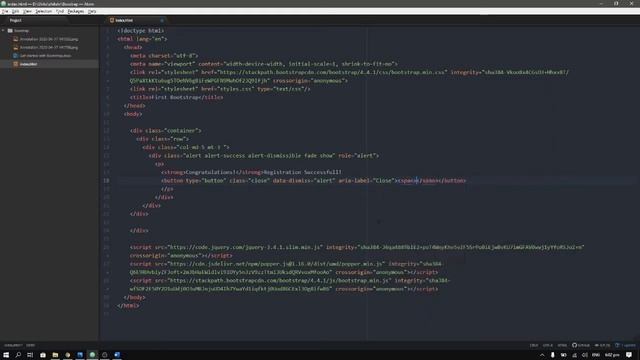Place cursor on the doctype html line
The height and width of the screenshot is (360, 640).
pos(140,31)
